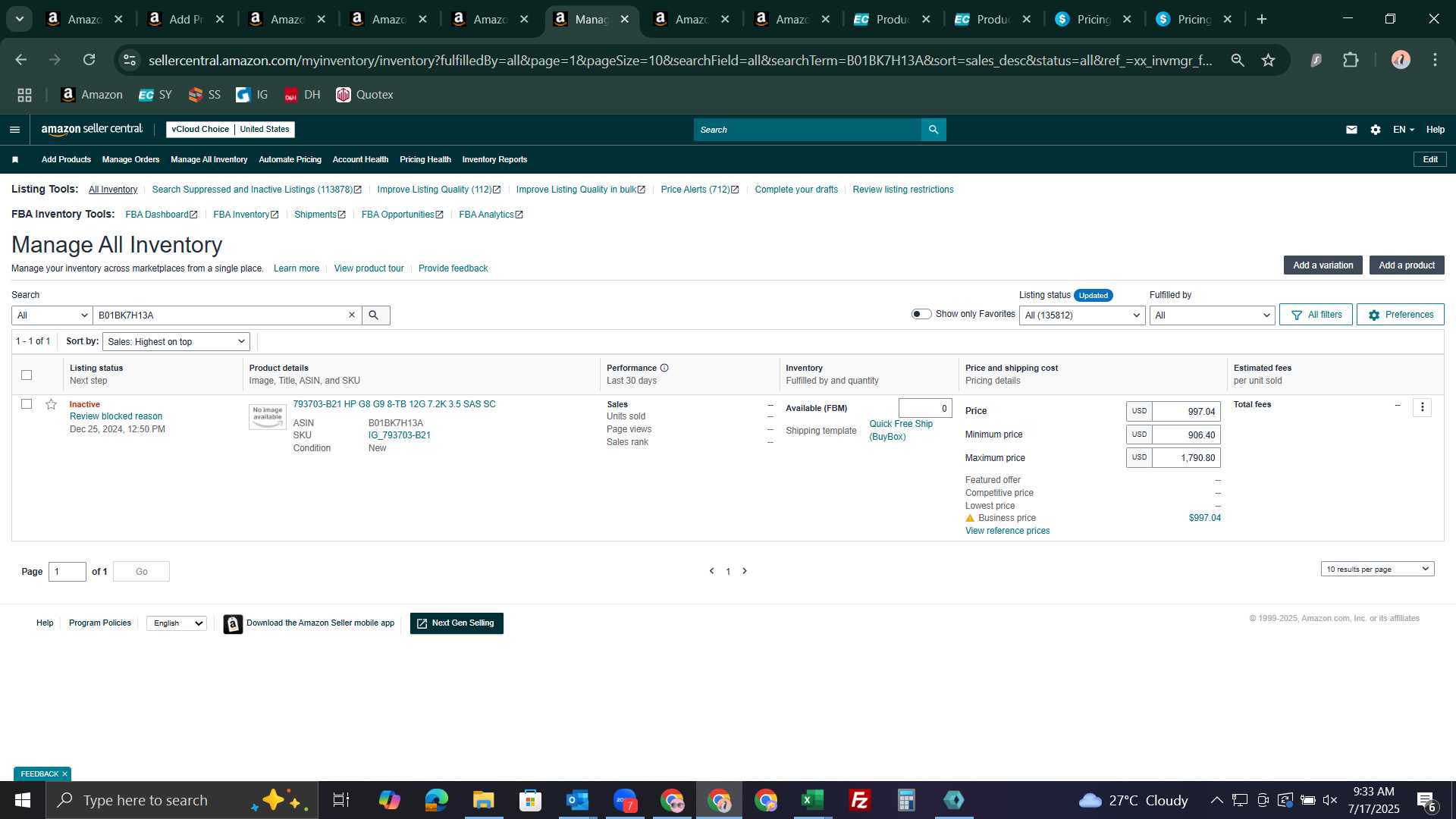1456x819 pixels.
Task: Open FBA Dashboard link
Action: click(161, 215)
